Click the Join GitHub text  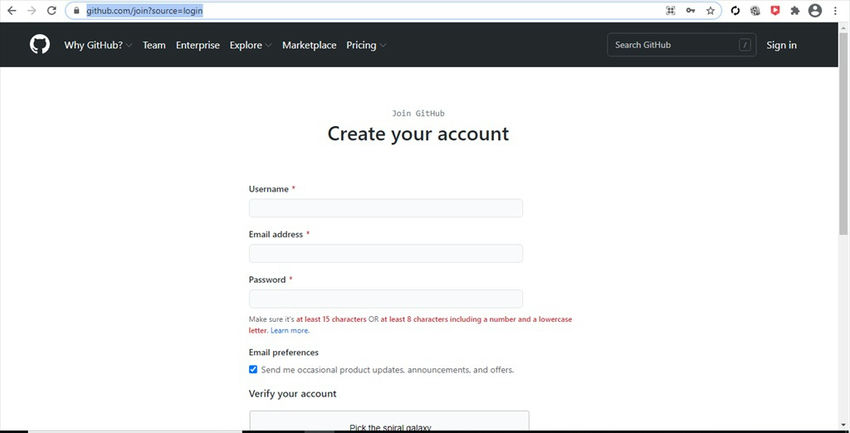pos(418,113)
